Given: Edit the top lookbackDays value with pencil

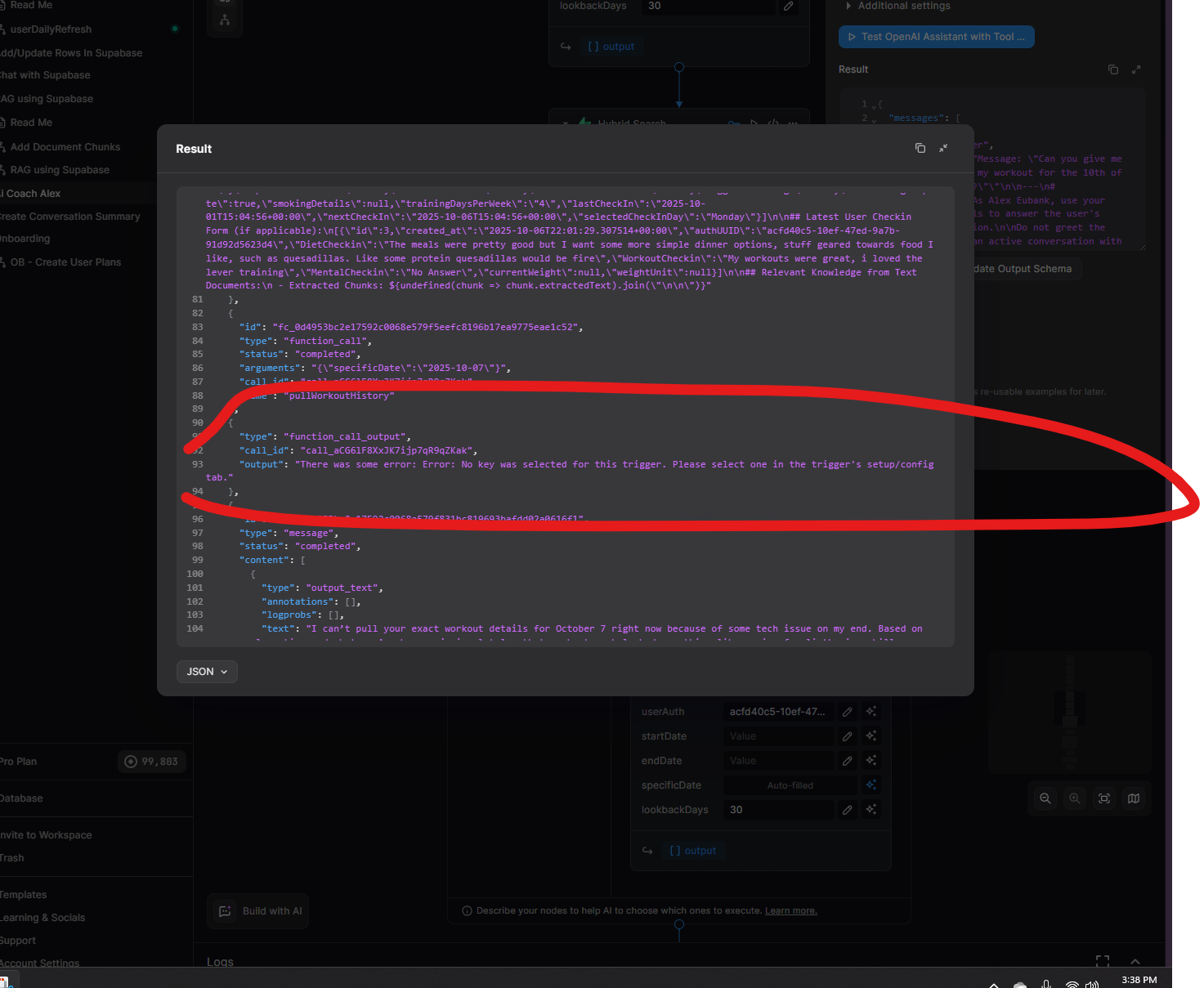Looking at the screenshot, I should pos(788,6).
